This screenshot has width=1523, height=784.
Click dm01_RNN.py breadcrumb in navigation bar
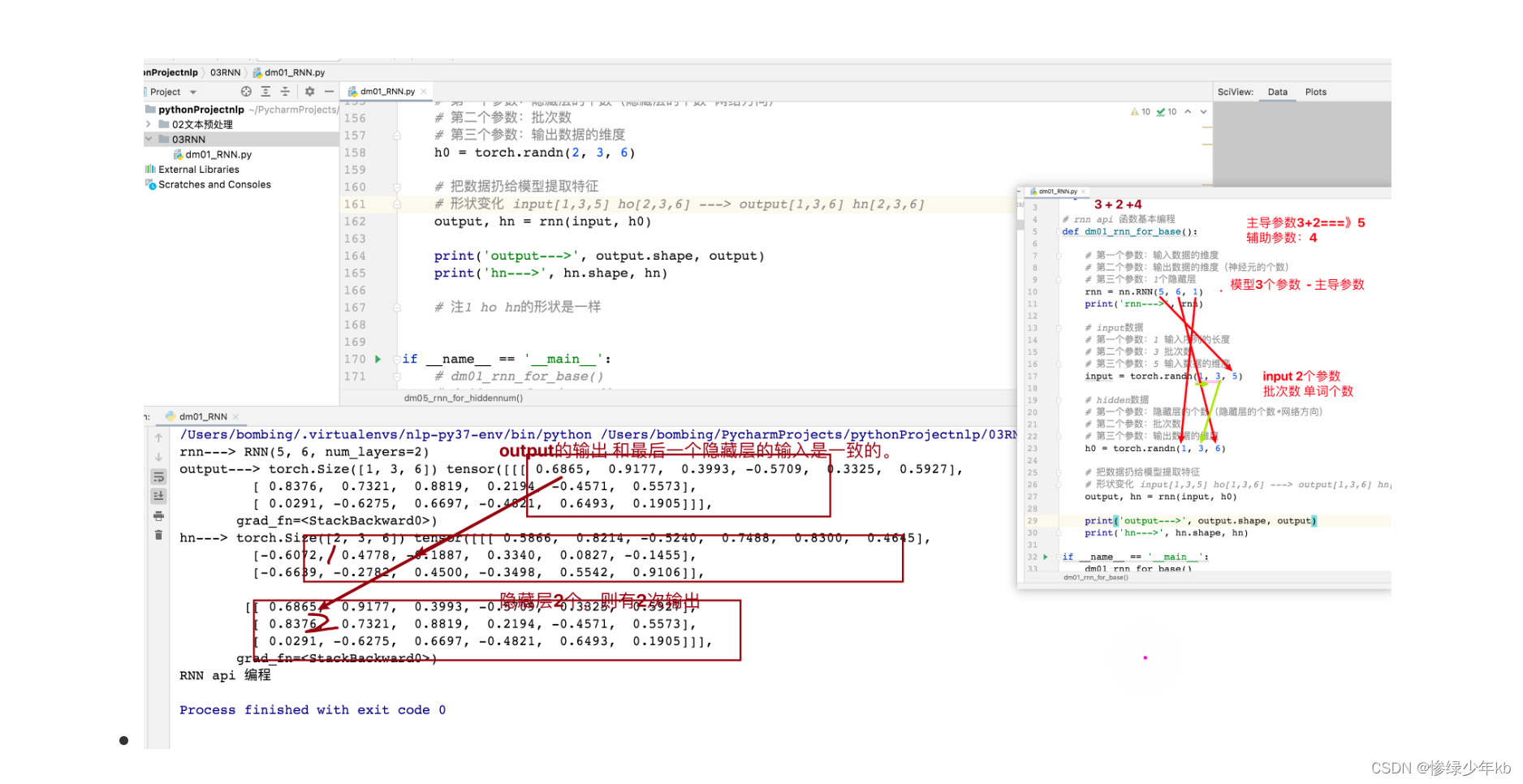point(289,72)
